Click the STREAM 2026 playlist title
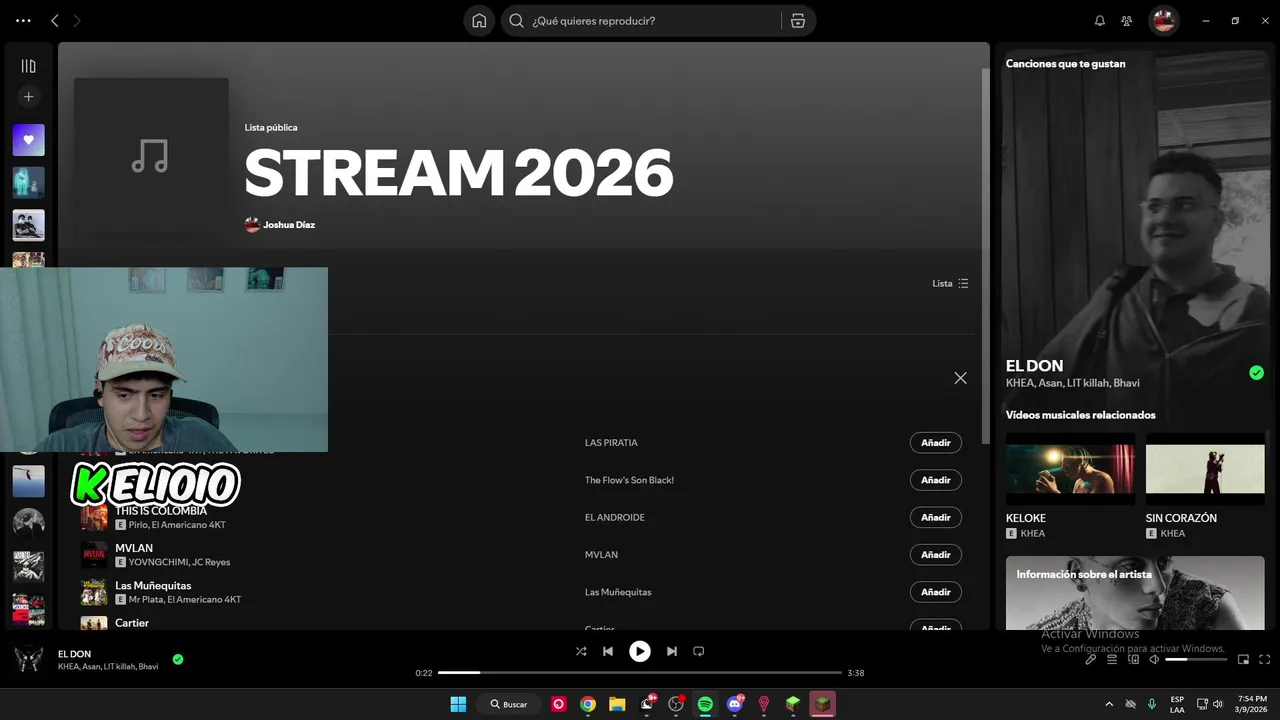This screenshot has width=1280, height=720. click(x=458, y=173)
